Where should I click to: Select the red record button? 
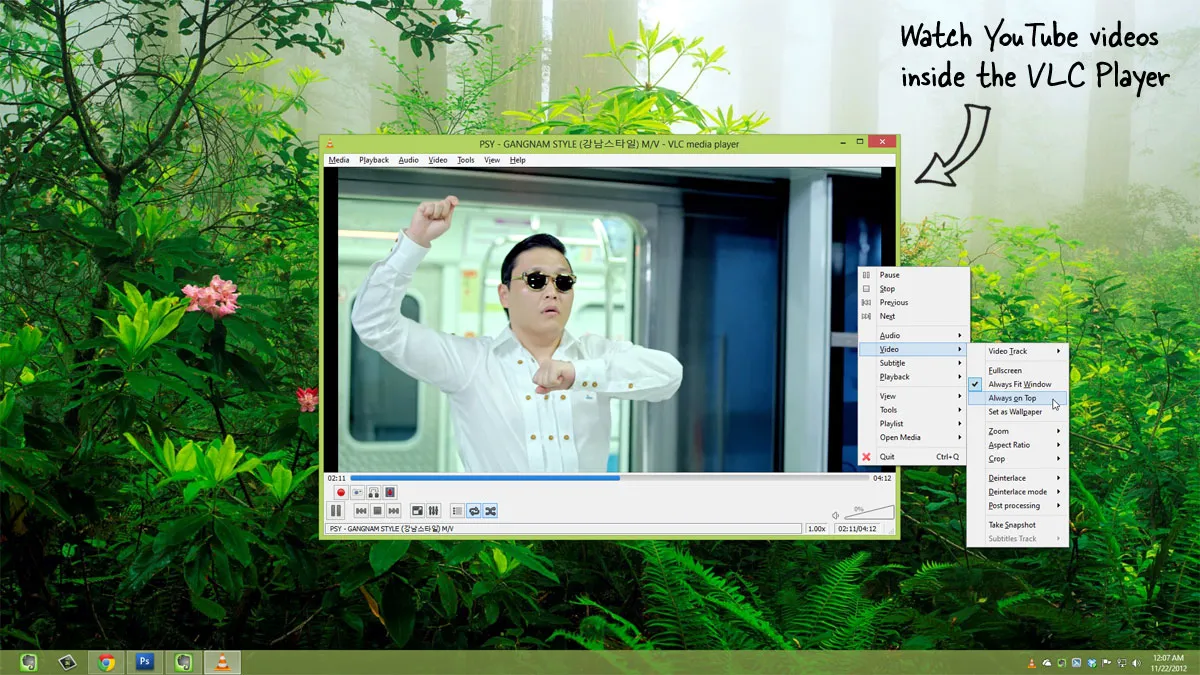[x=340, y=492]
